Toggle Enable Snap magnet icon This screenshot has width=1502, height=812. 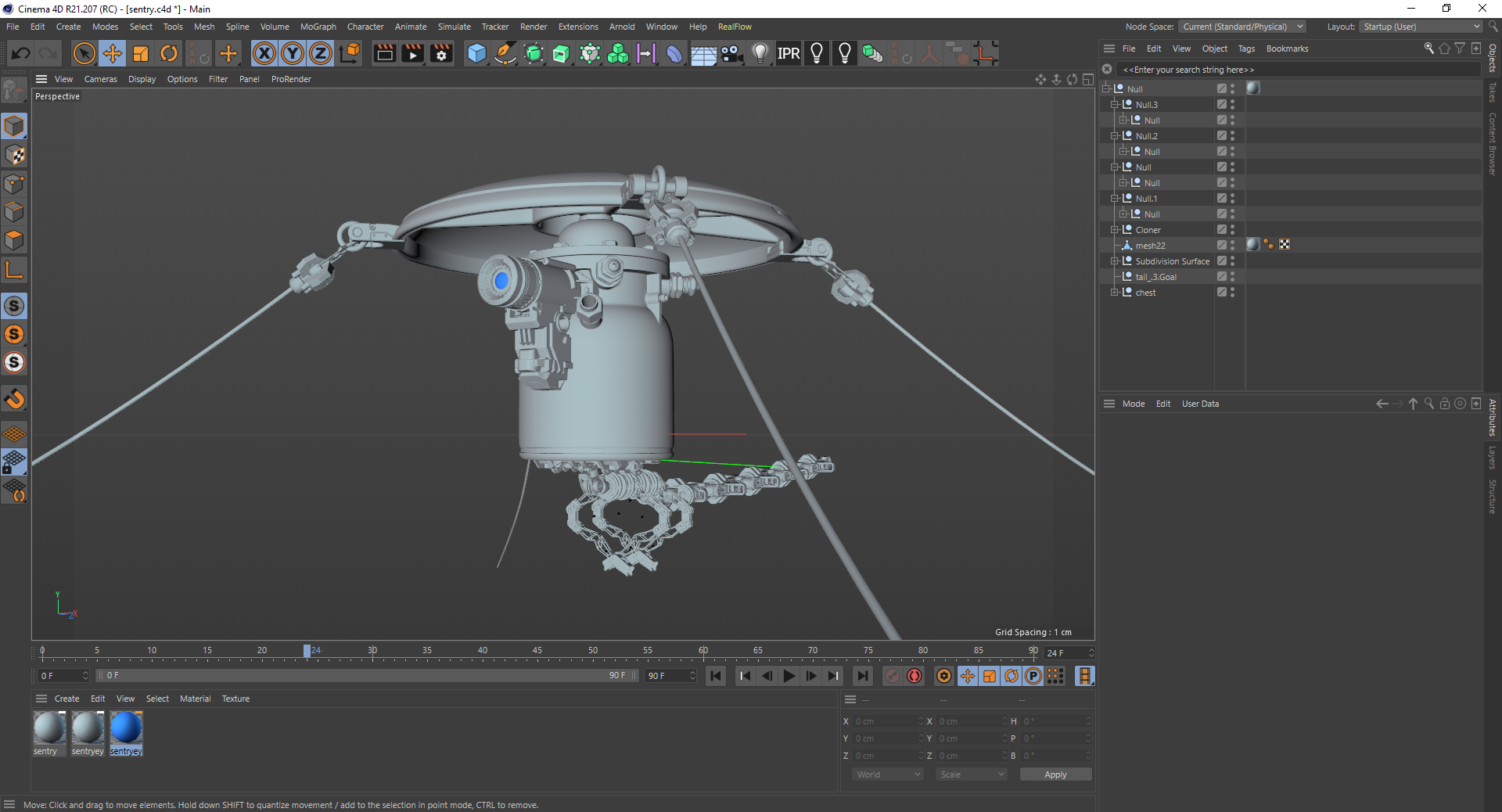(14, 399)
